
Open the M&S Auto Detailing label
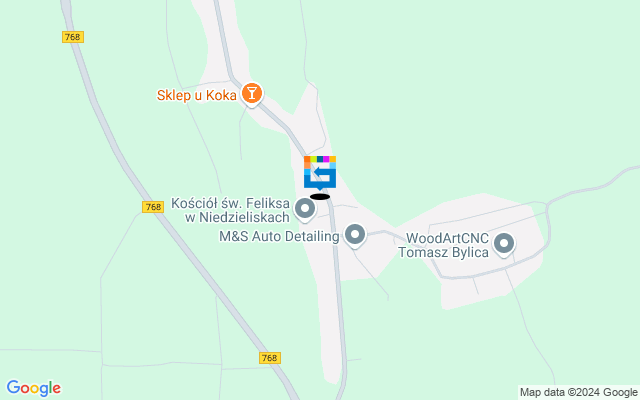tap(279, 236)
